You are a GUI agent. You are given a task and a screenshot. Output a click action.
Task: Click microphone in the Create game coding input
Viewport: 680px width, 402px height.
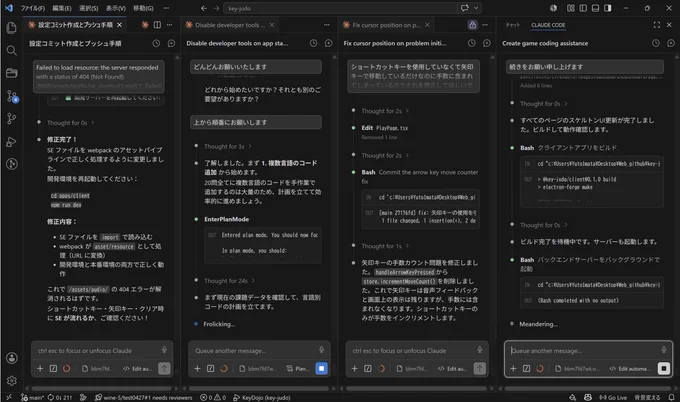point(664,350)
